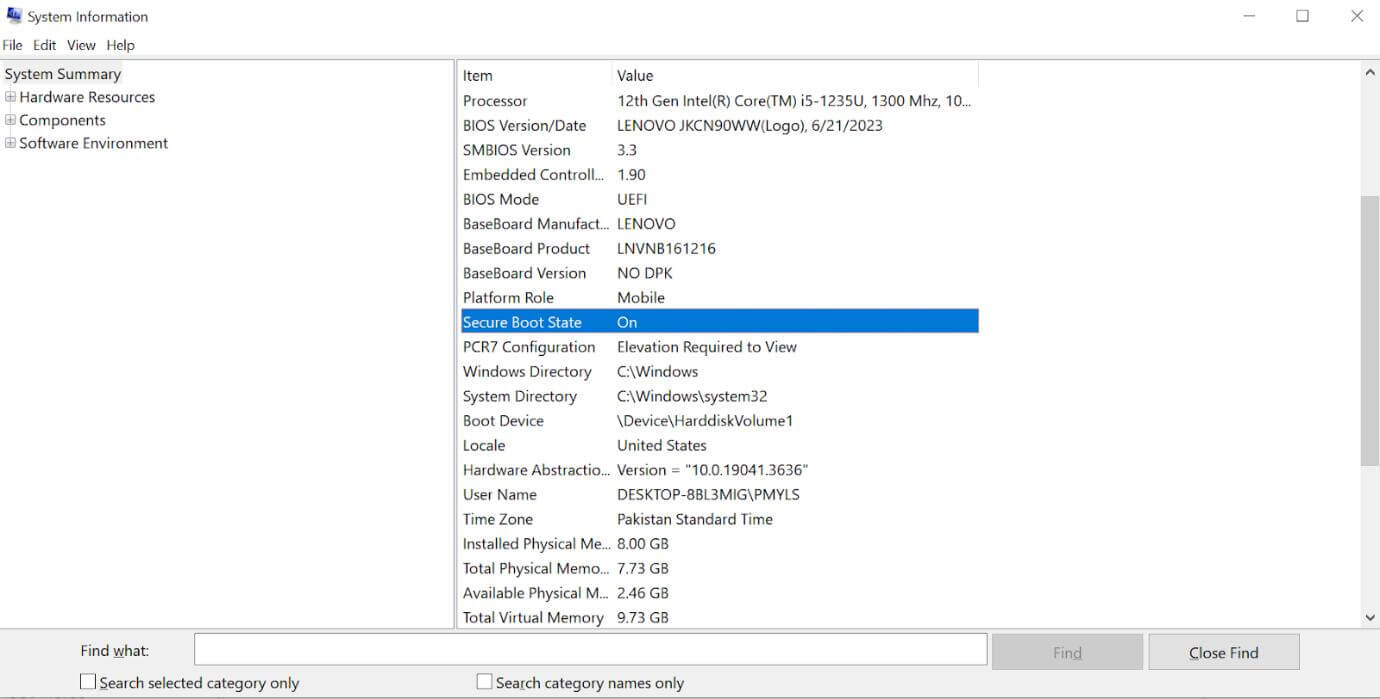Expand the Hardware Resources tree node
Screen dimensions: 1380x699
[x=9, y=97]
